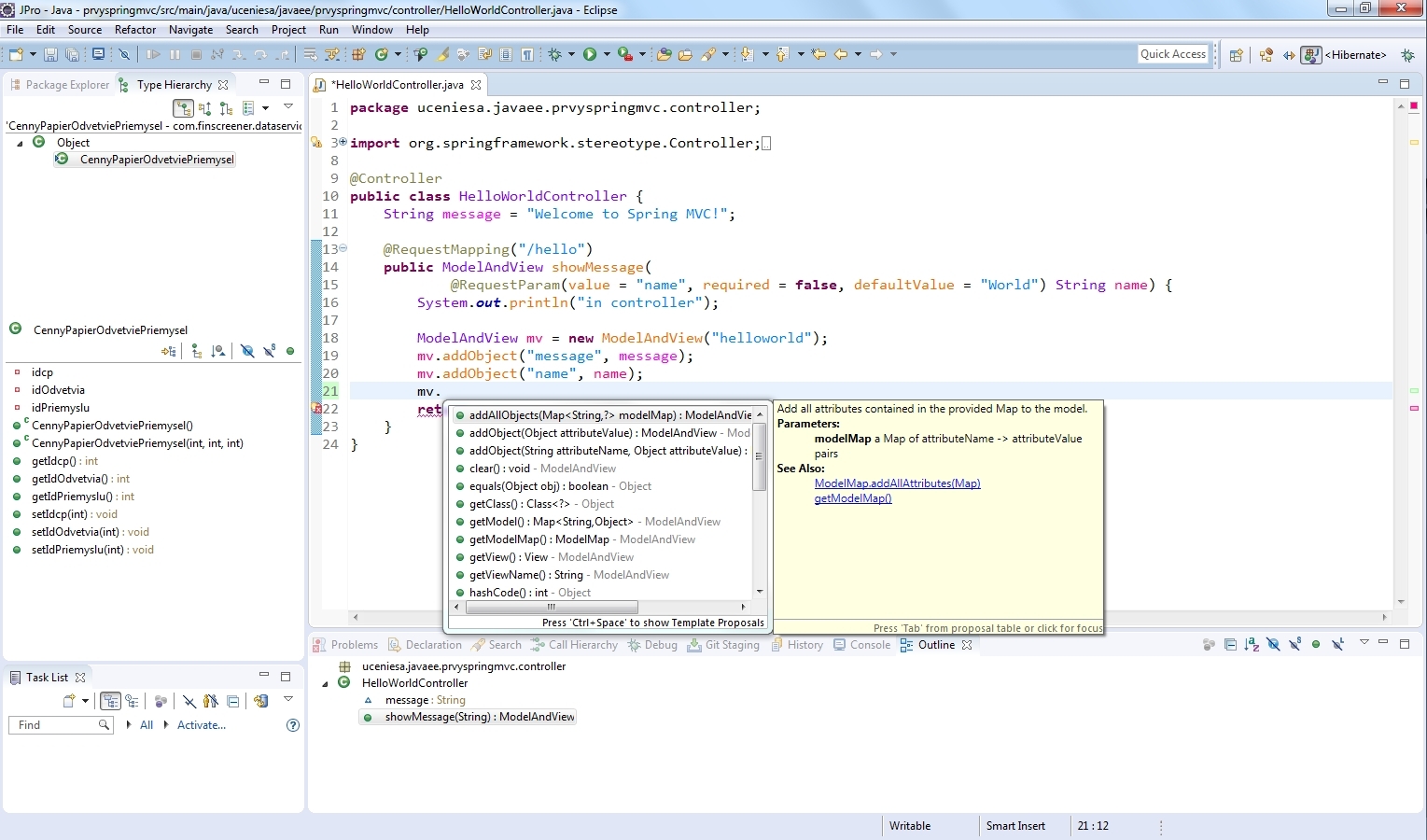1427x840 pixels.
Task: Open the Type Hierarchy view menu triangle
Action: 288,105
